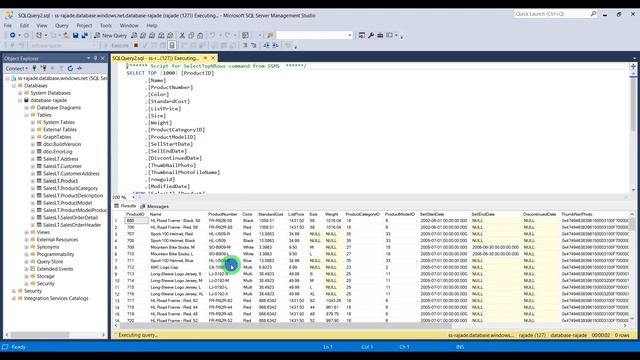The width and height of the screenshot is (640, 360).
Task: Click the New Query toolbar button
Action: (x=111, y=36)
